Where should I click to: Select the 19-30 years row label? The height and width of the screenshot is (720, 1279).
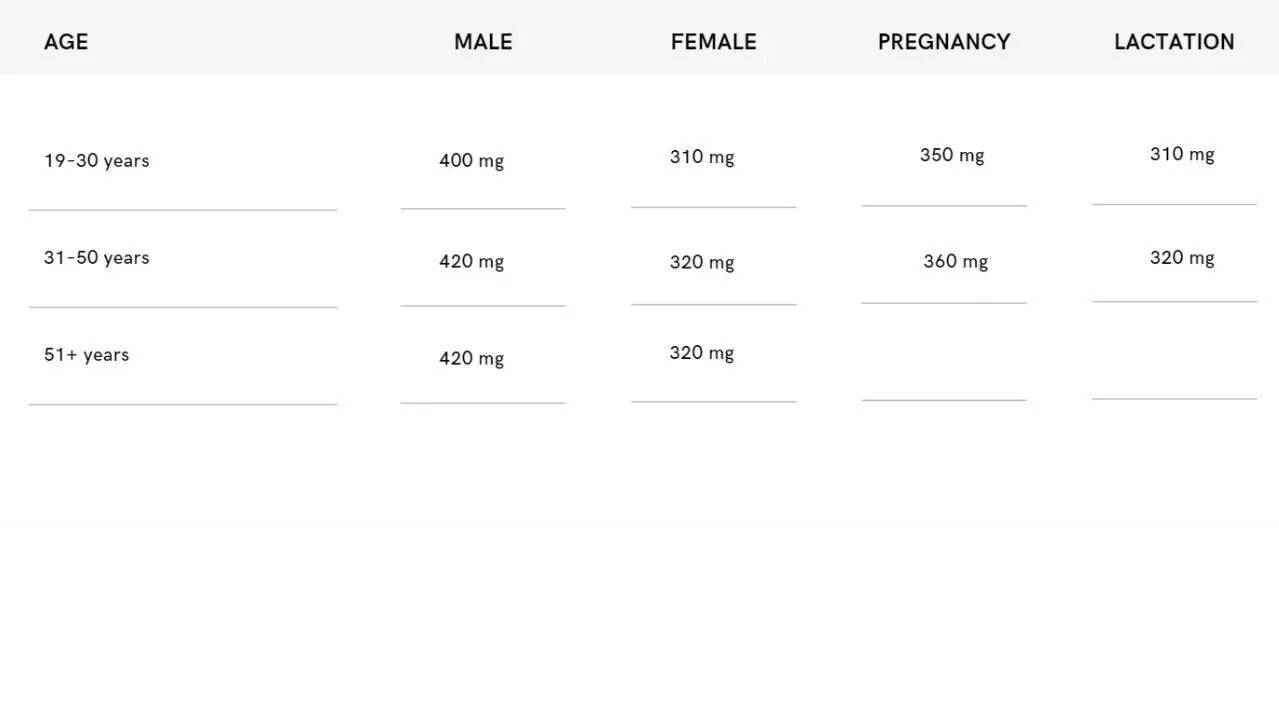(x=96, y=161)
